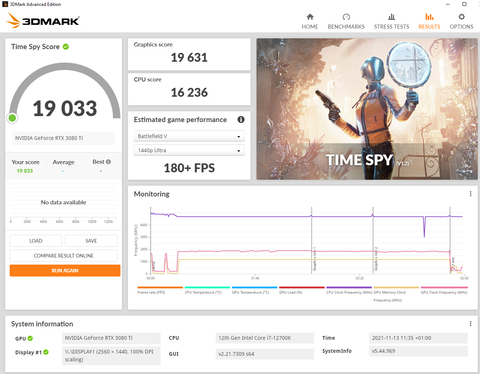The width and height of the screenshot is (480, 374).
Task: Switch to the Results tab
Action: pyautogui.click(x=429, y=22)
